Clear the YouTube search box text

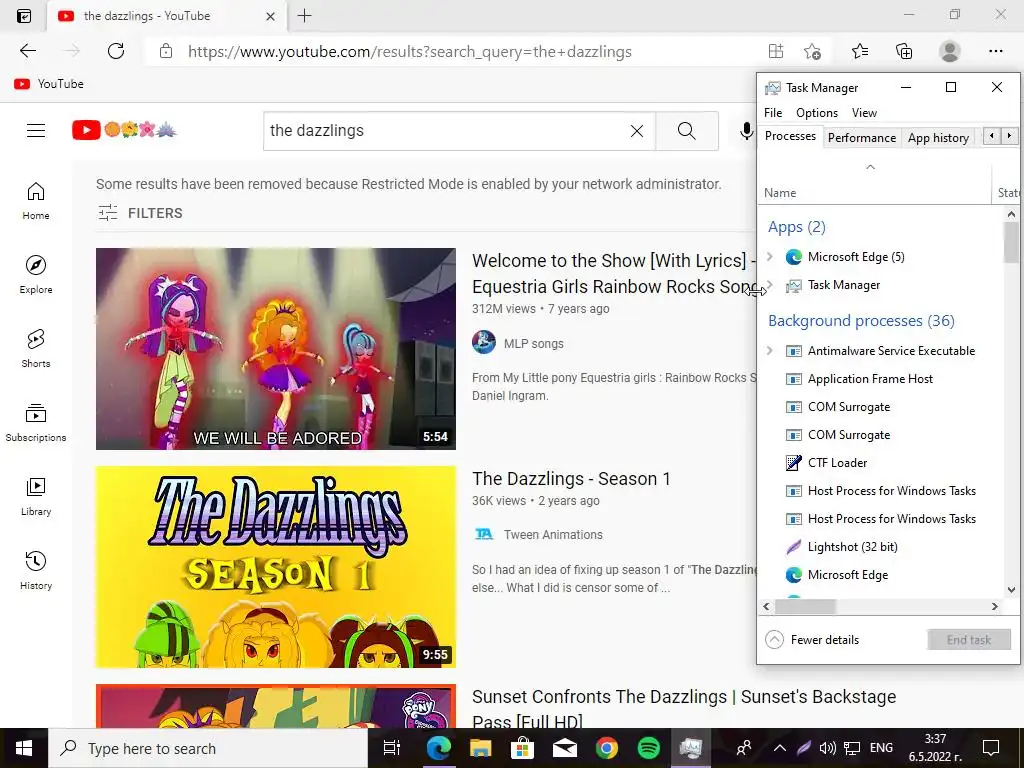(x=637, y=131)
